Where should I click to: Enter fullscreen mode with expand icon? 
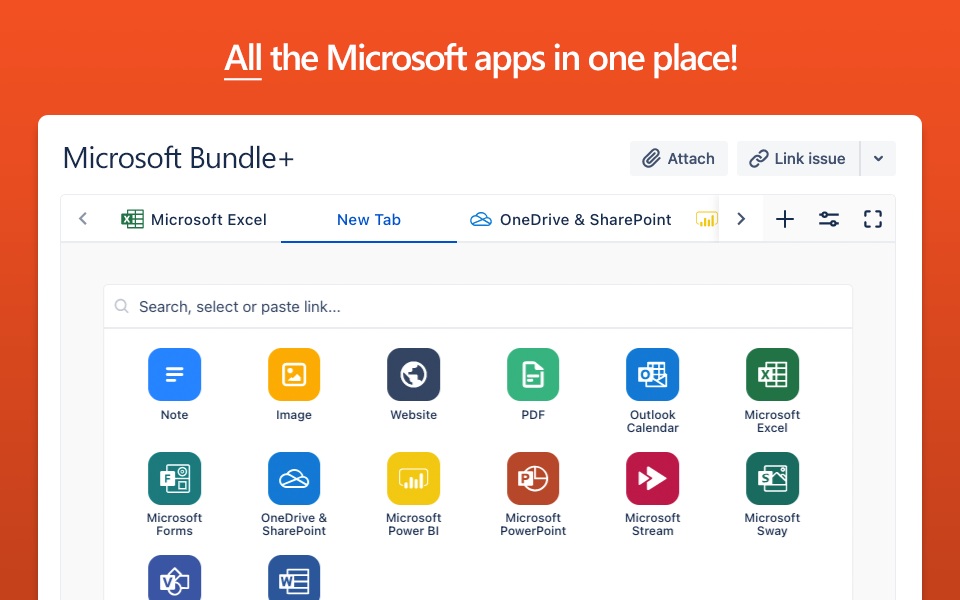tap(873, 219)
